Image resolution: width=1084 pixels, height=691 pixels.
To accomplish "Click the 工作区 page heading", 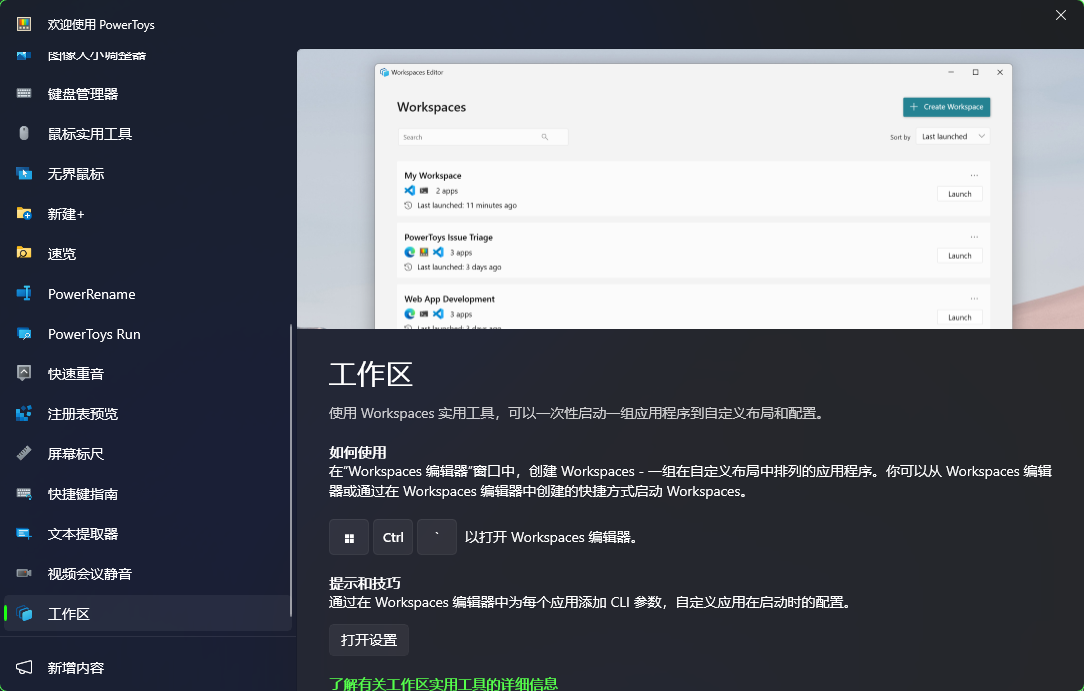I will point(371,375).
